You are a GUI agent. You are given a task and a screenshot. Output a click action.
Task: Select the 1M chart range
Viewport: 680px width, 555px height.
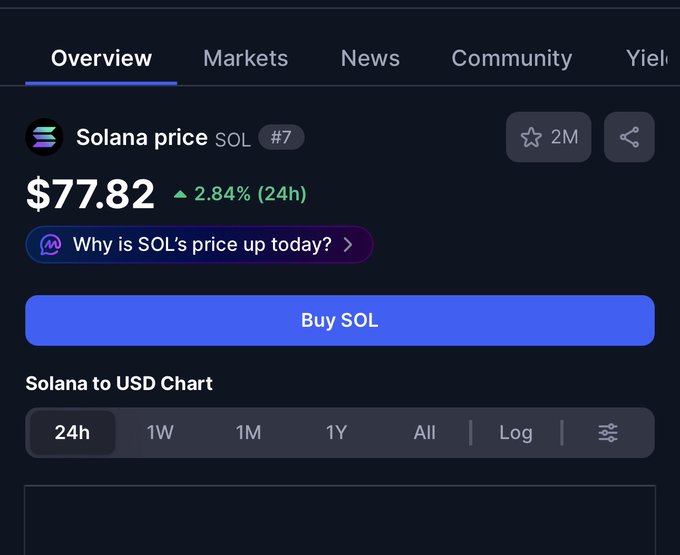[248, 432]
